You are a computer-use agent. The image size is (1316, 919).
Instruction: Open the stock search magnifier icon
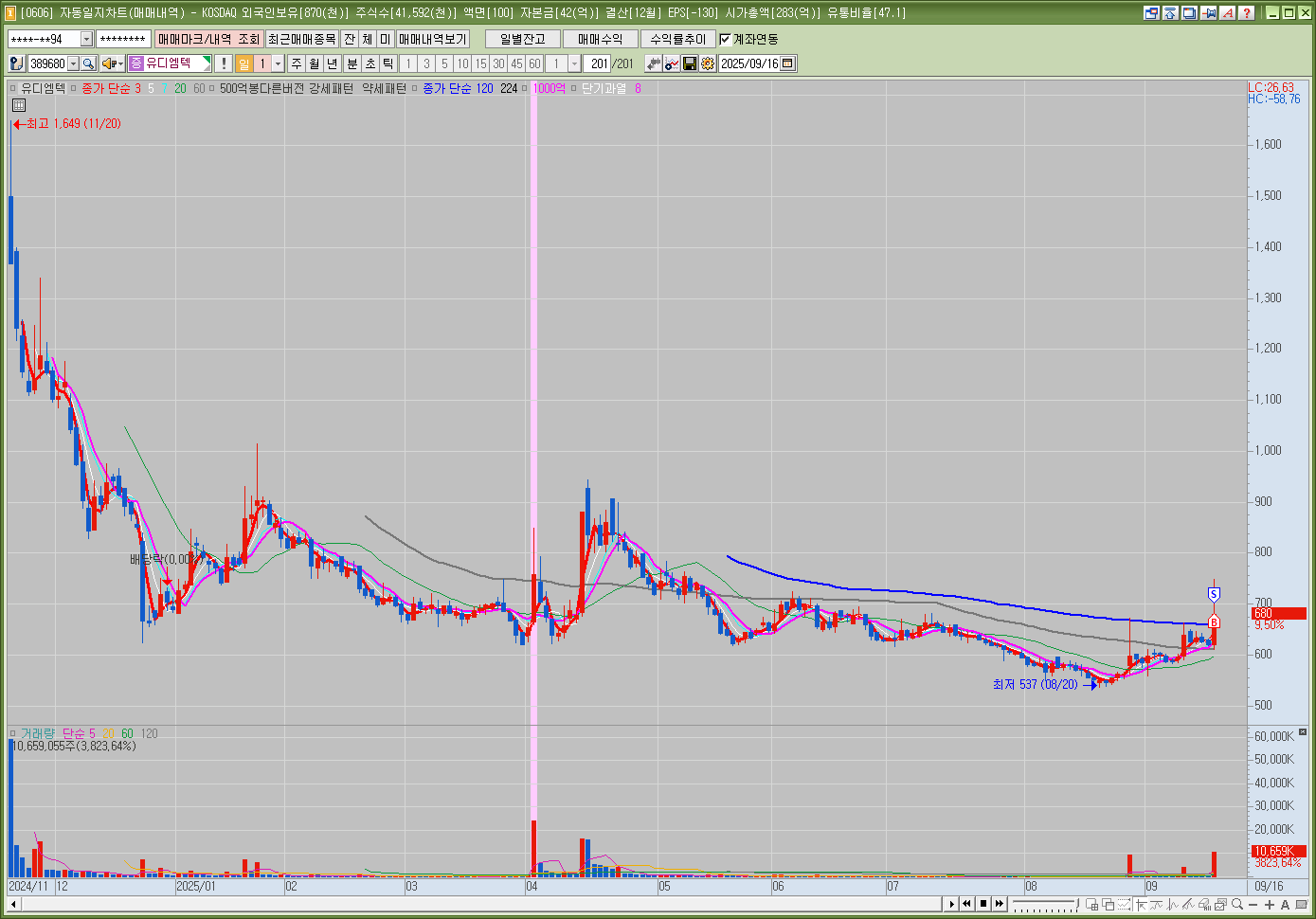[88, 63]
